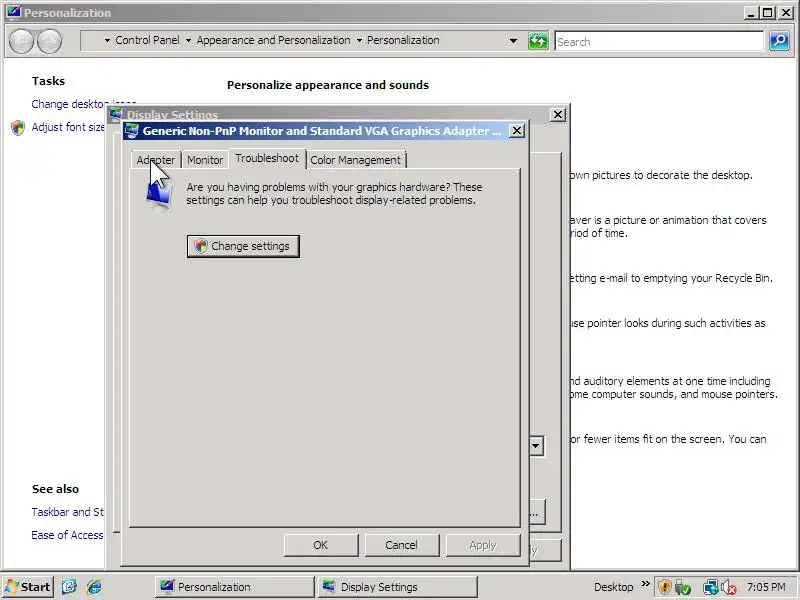The height and width of the screenshot is (600, 800).
Task: Maximize the Personalization window
Action: (x=767, y=13)
